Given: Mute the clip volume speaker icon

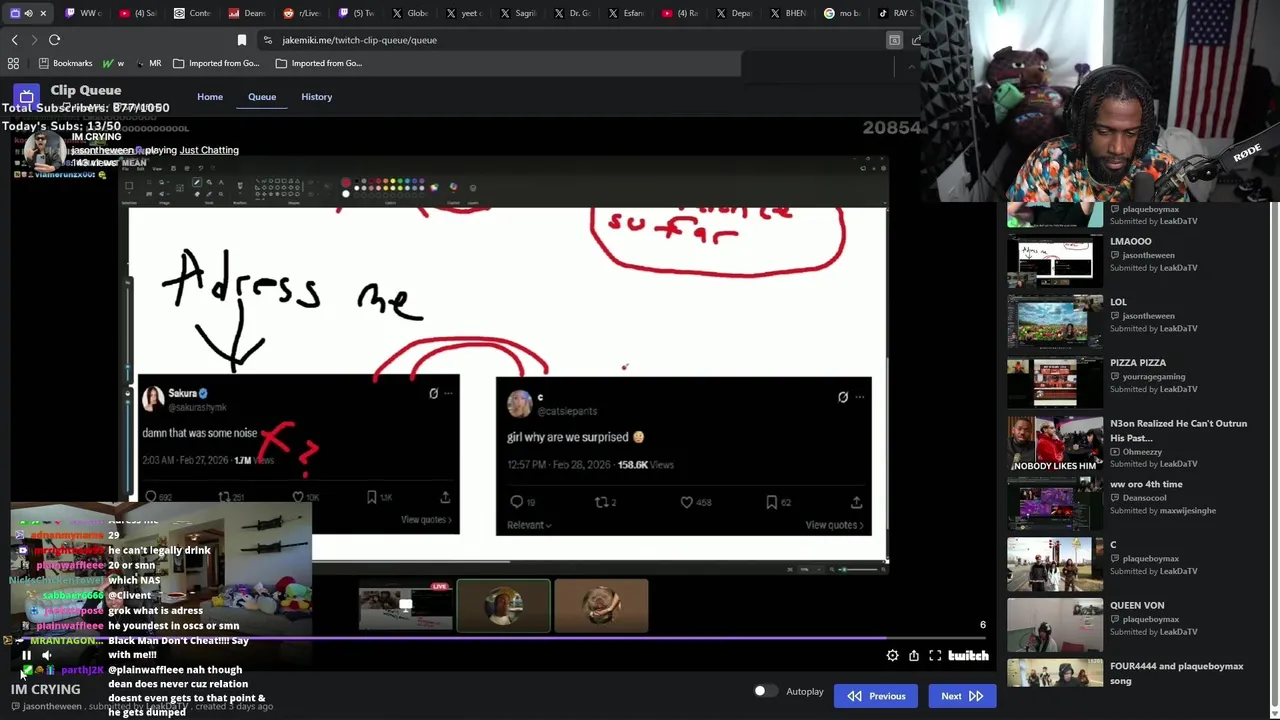Looking at the screenshot, I should (x=46, y=655).
